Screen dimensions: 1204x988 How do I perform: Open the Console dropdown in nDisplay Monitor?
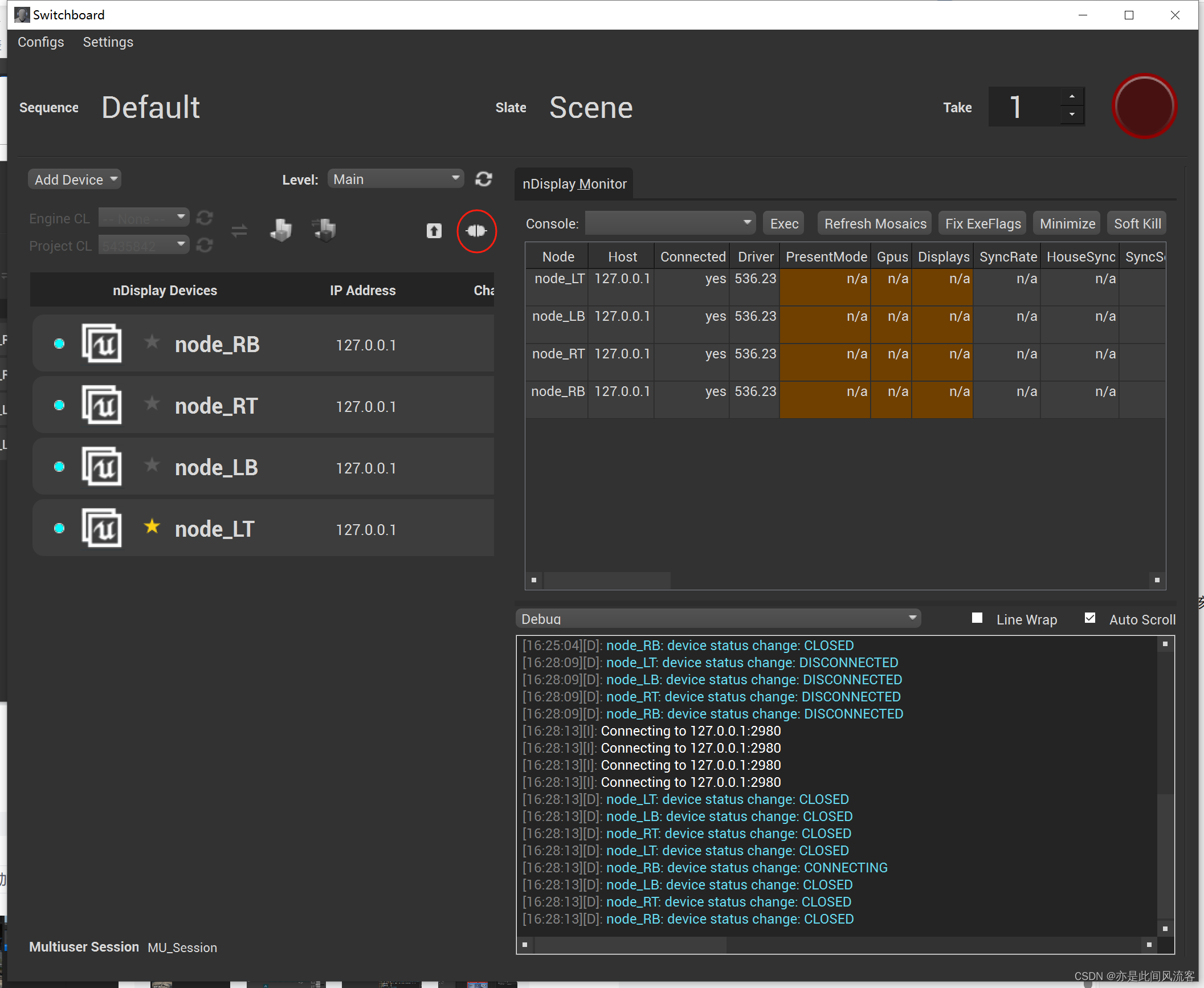(x=670, y=223)
